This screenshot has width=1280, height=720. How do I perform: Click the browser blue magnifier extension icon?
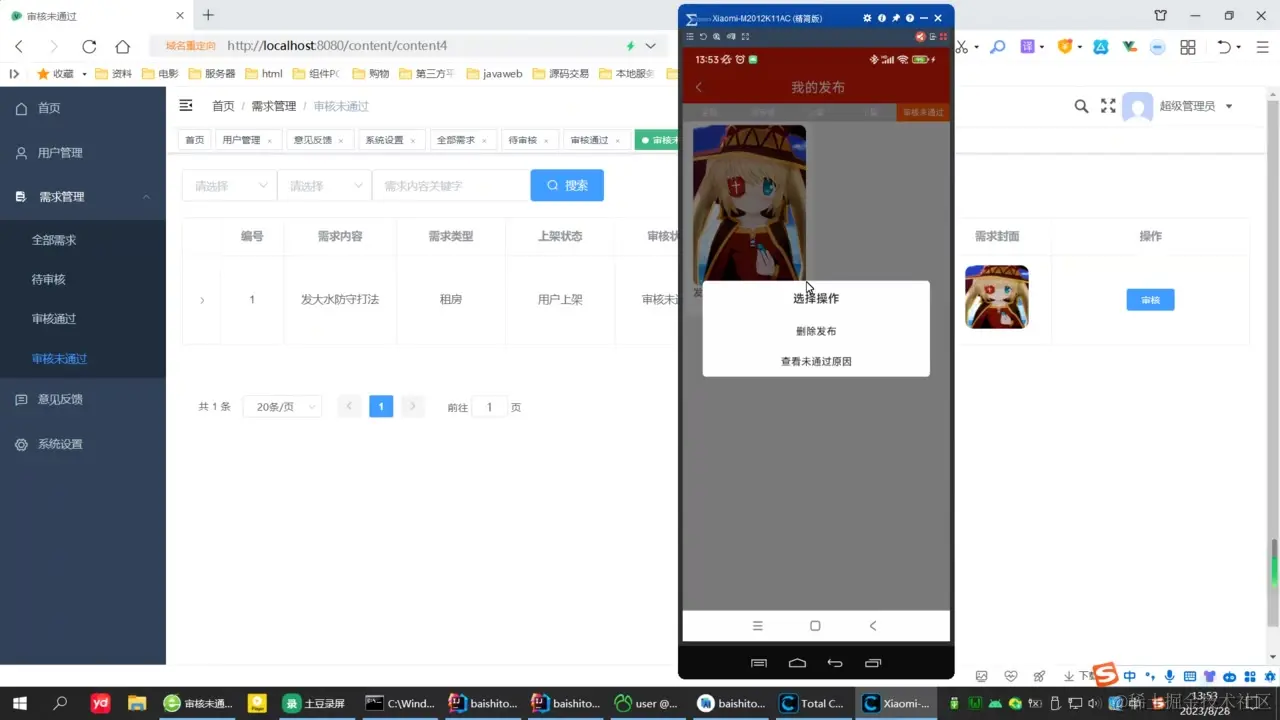(x=997, y=47)
